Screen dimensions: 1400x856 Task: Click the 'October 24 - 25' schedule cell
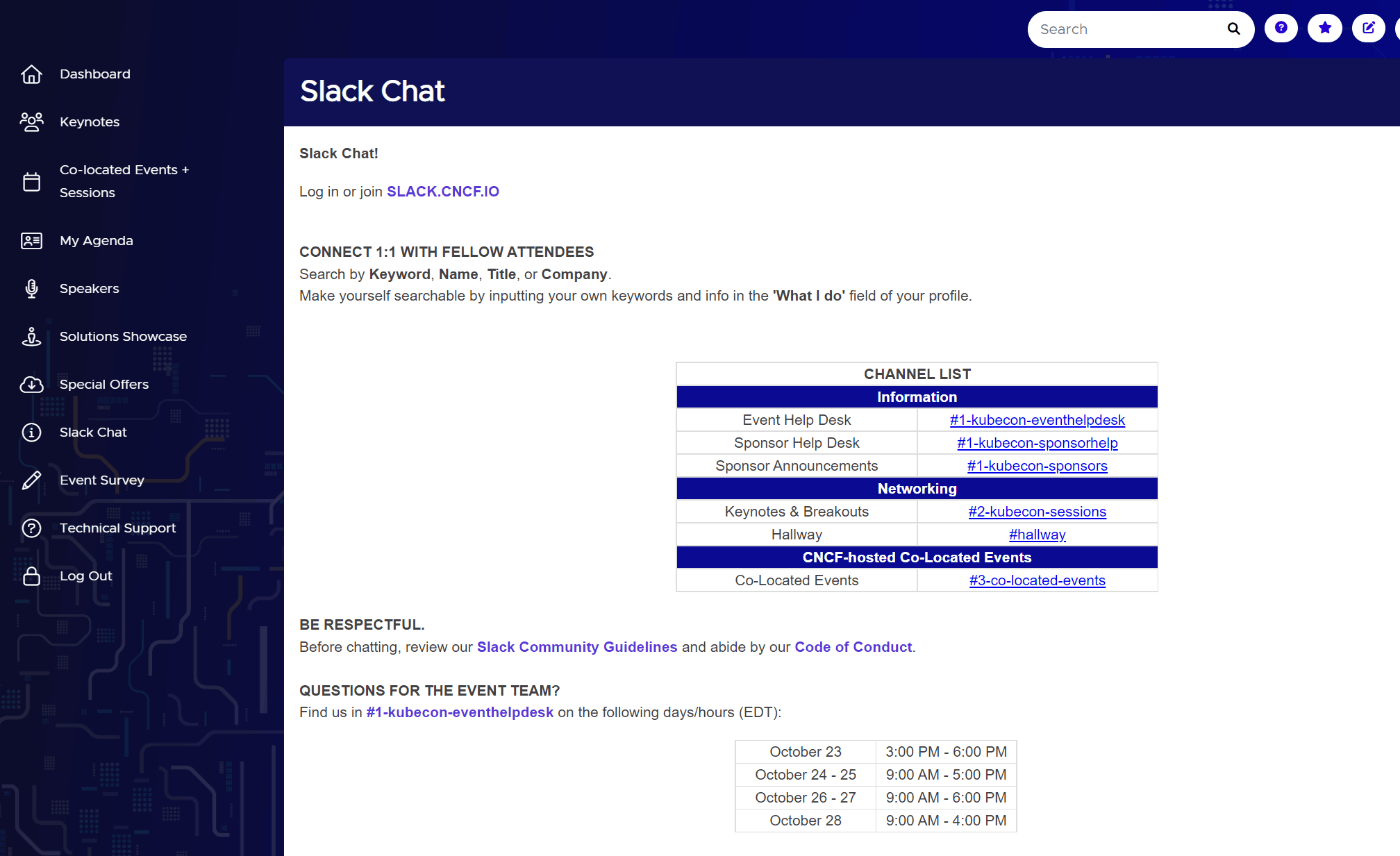[x=806, y=775]
